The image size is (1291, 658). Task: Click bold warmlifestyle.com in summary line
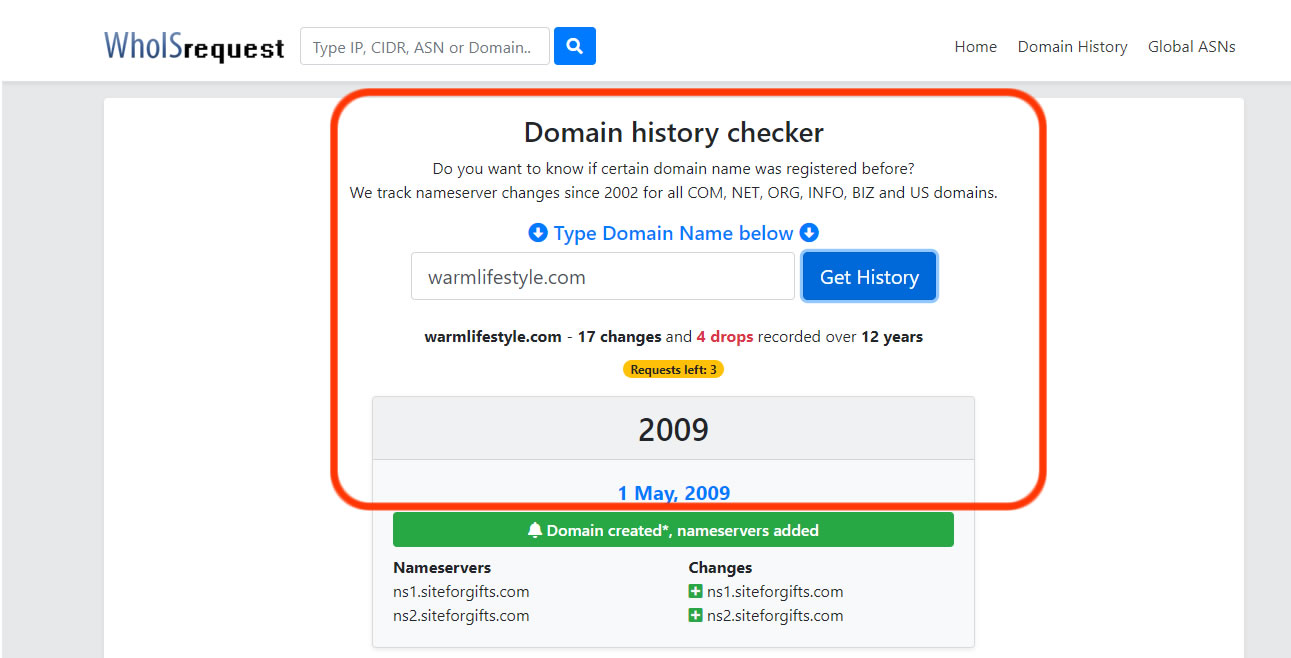tap(493, 337)
